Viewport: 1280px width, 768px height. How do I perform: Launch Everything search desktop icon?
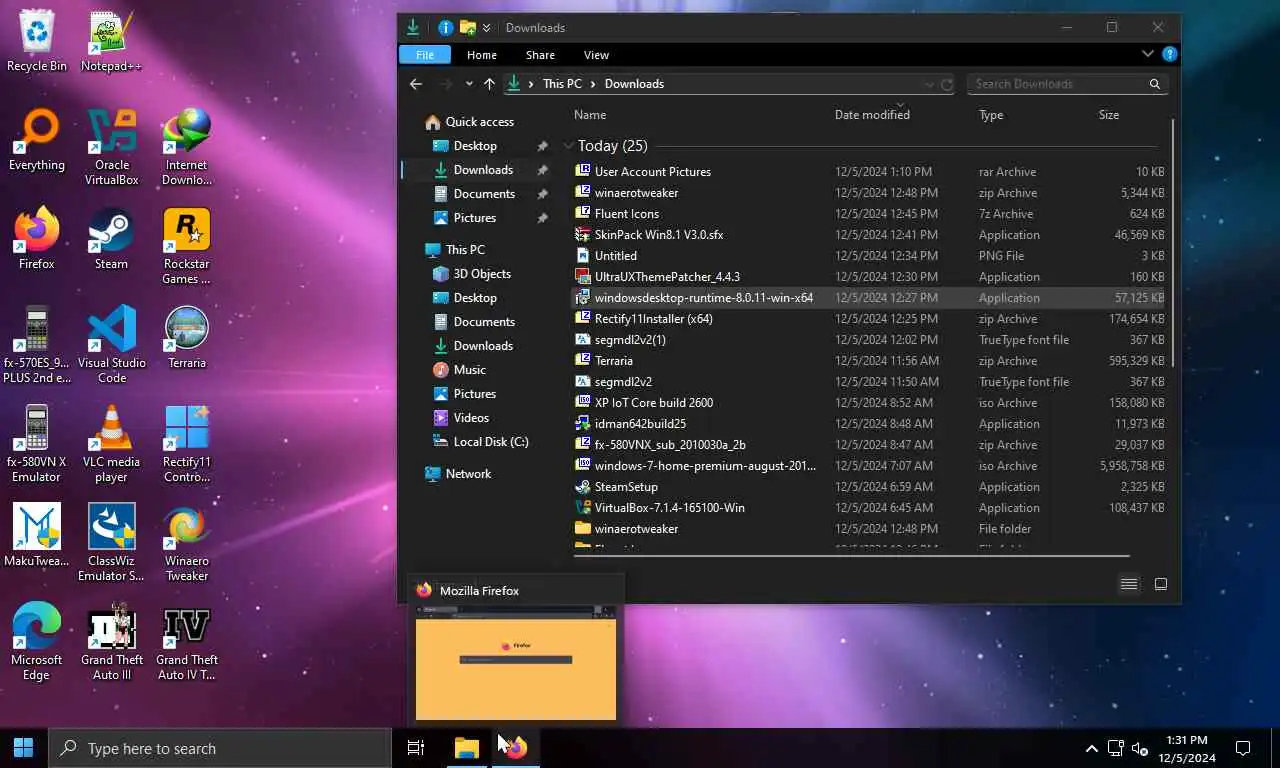coord(37,140)
